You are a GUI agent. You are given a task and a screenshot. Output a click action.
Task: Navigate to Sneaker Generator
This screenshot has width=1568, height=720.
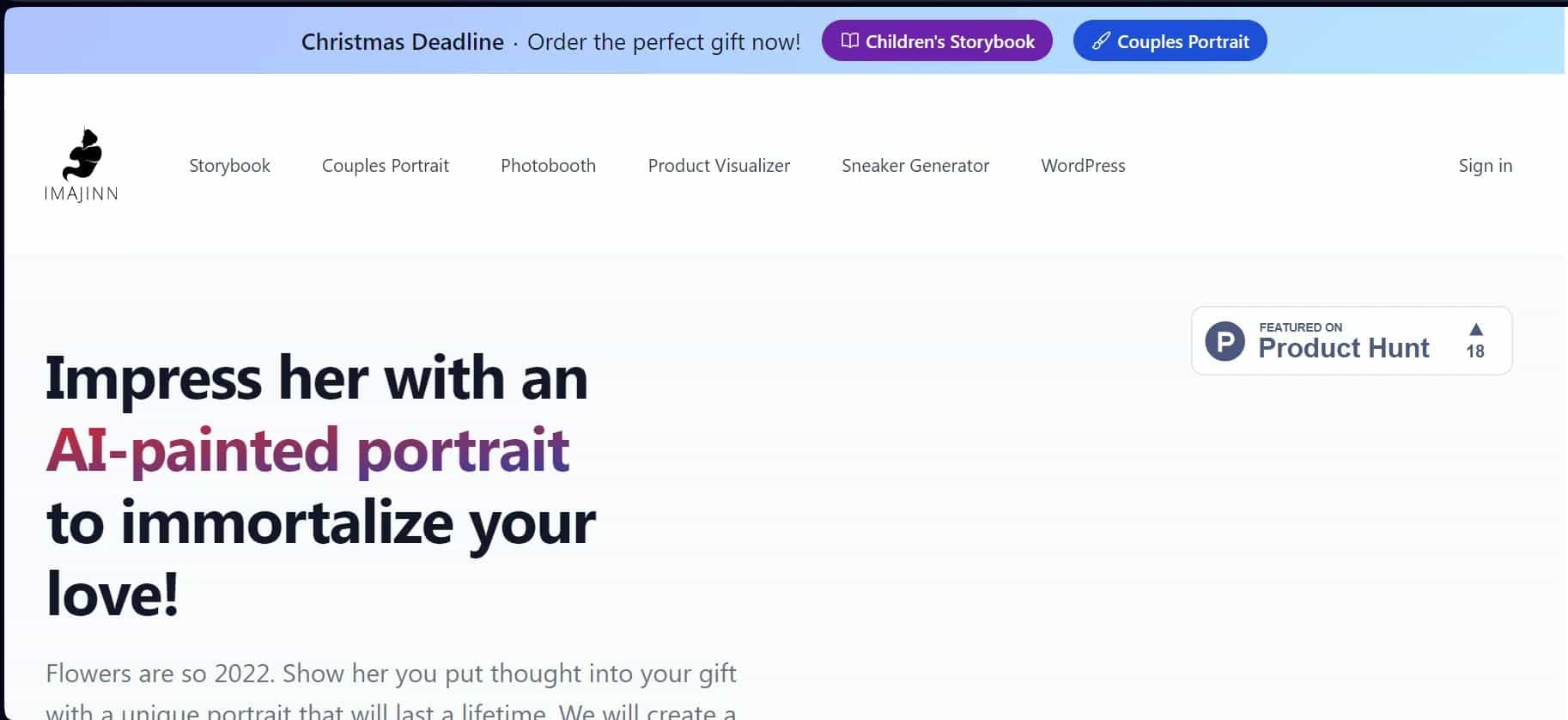[x=915, y=166]
